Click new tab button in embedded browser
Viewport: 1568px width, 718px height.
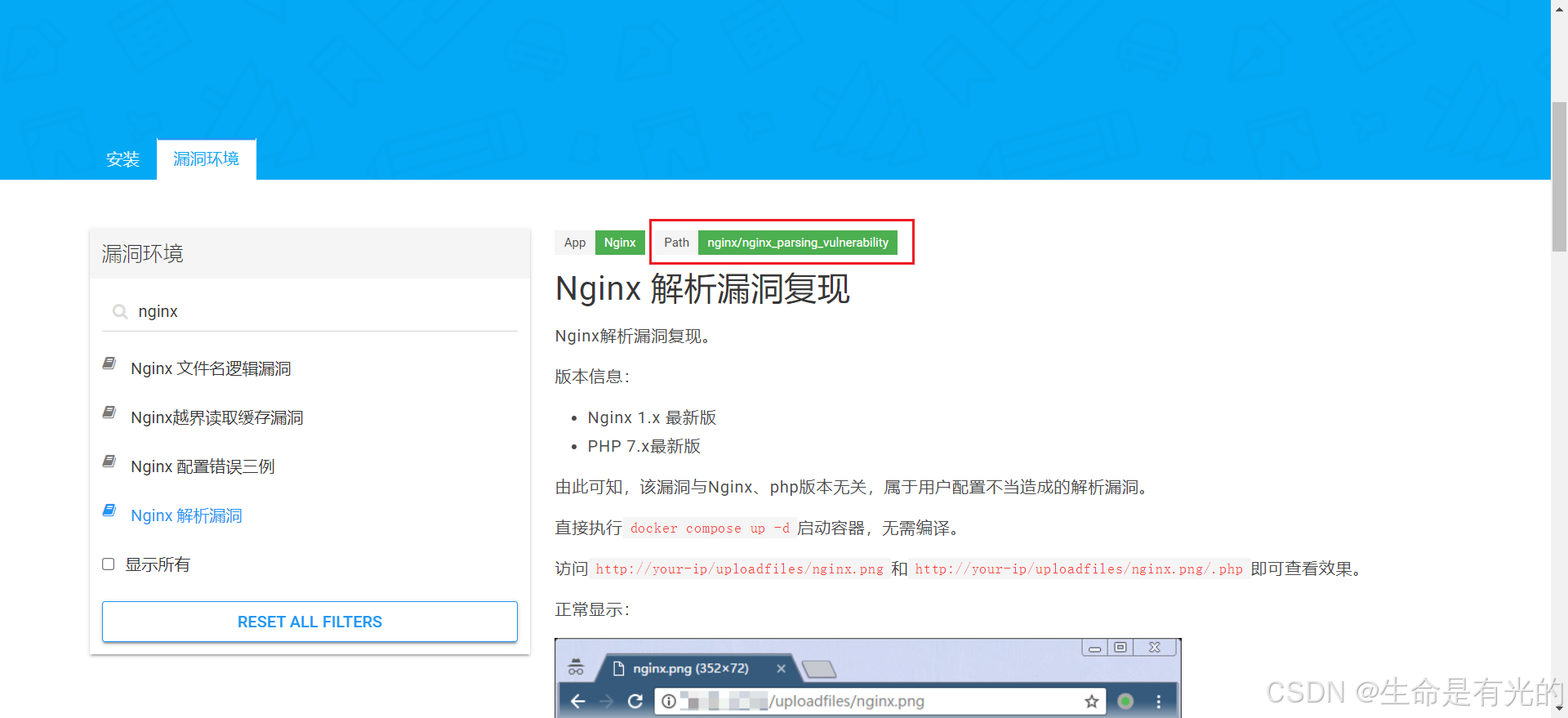pyautogui.click(x=819, y=670)
